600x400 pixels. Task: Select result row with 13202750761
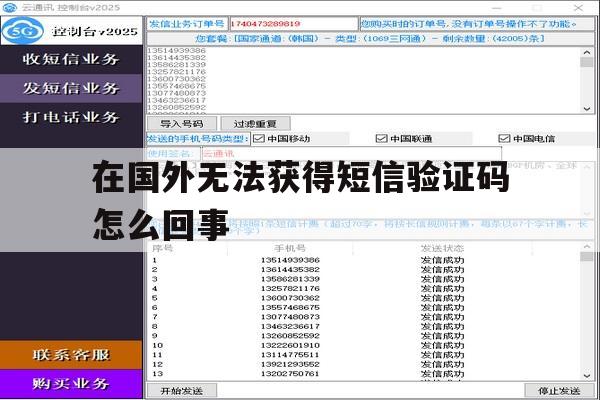(x=364, y=374)
